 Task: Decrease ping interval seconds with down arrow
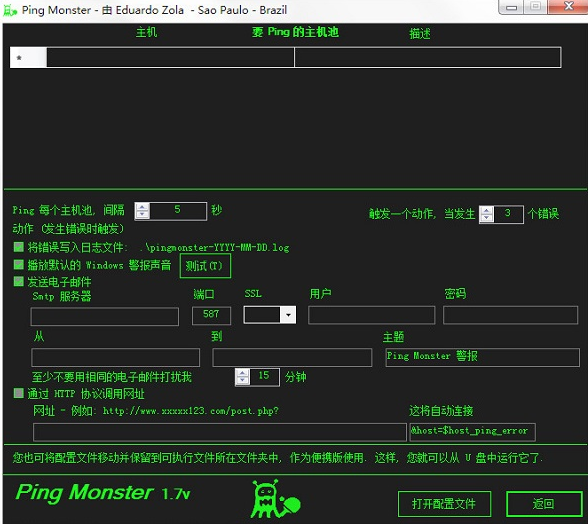click(x=142, y=215)
